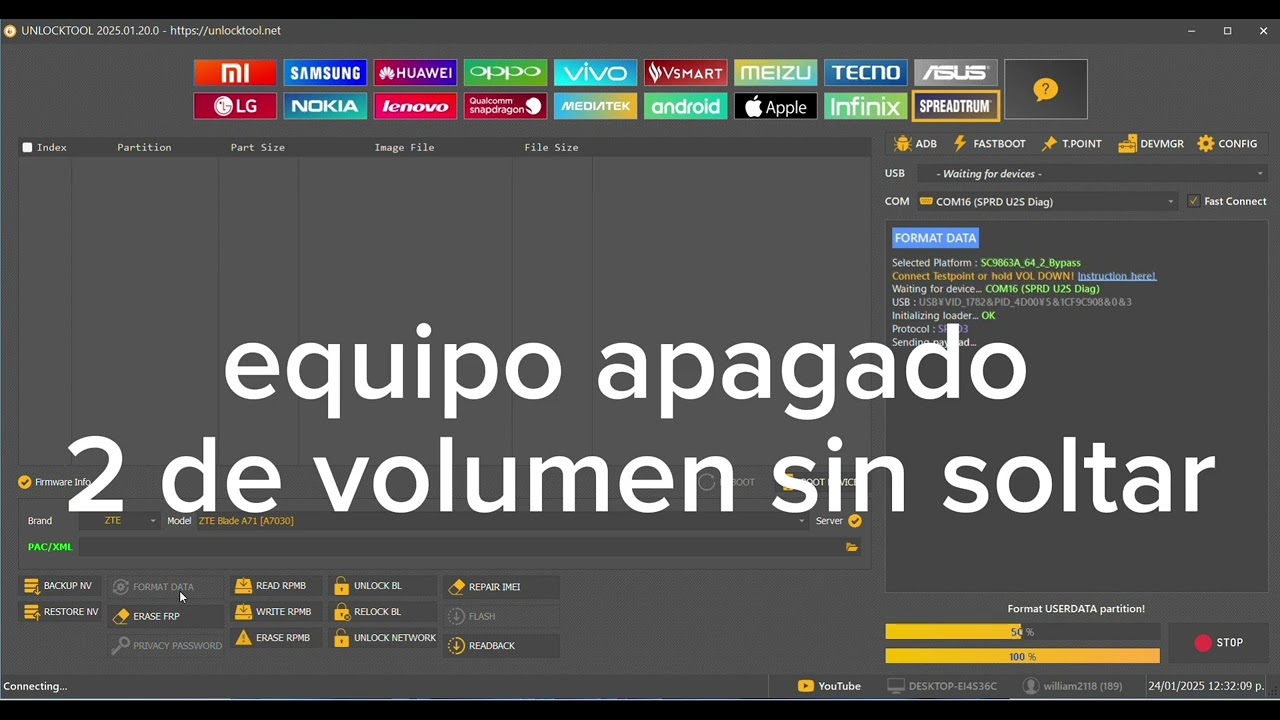The width and height of the screenshot is (1280, 720).
Task: Select the Vsmart brand tile
Action: tap(685, 73)
